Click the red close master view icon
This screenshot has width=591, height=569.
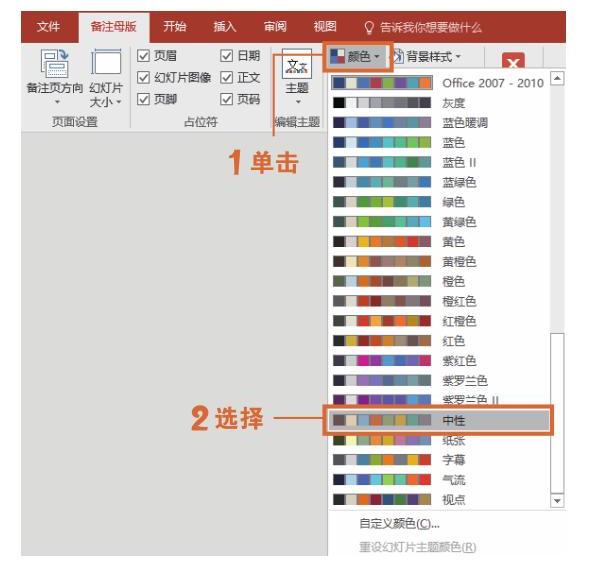(x=513, y=61)
